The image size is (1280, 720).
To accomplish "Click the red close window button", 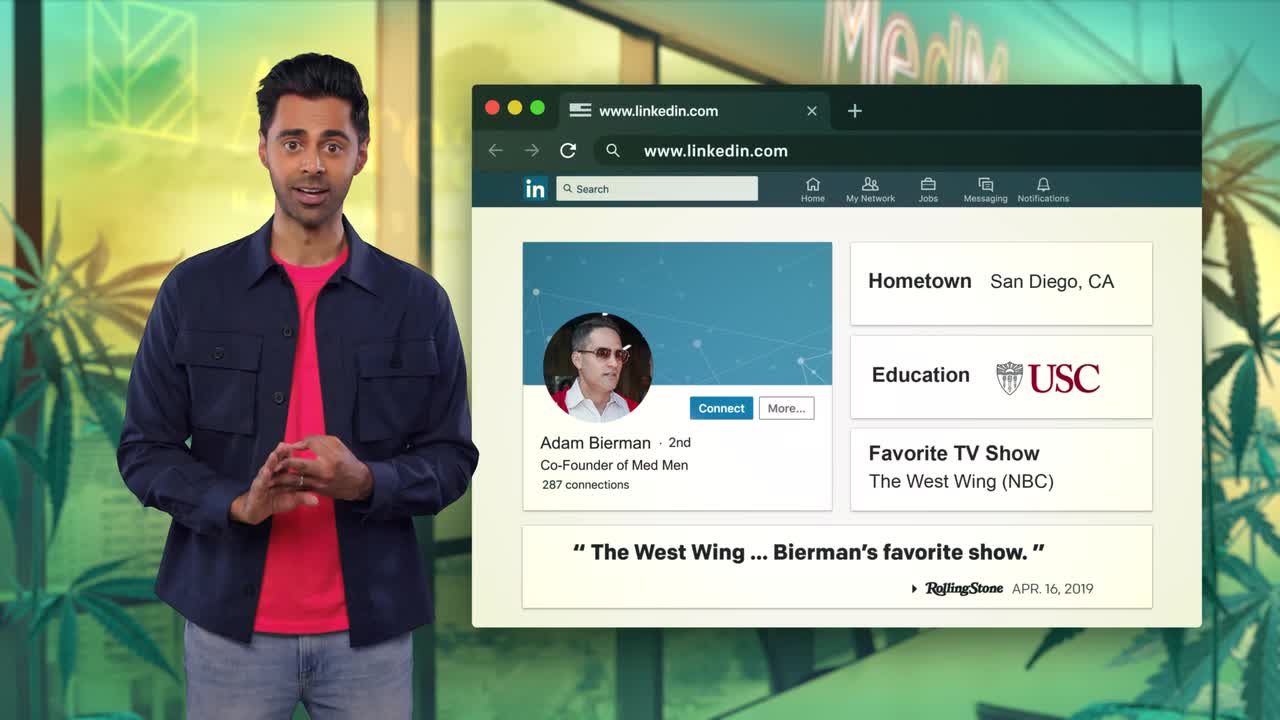I will coord(492,108).
